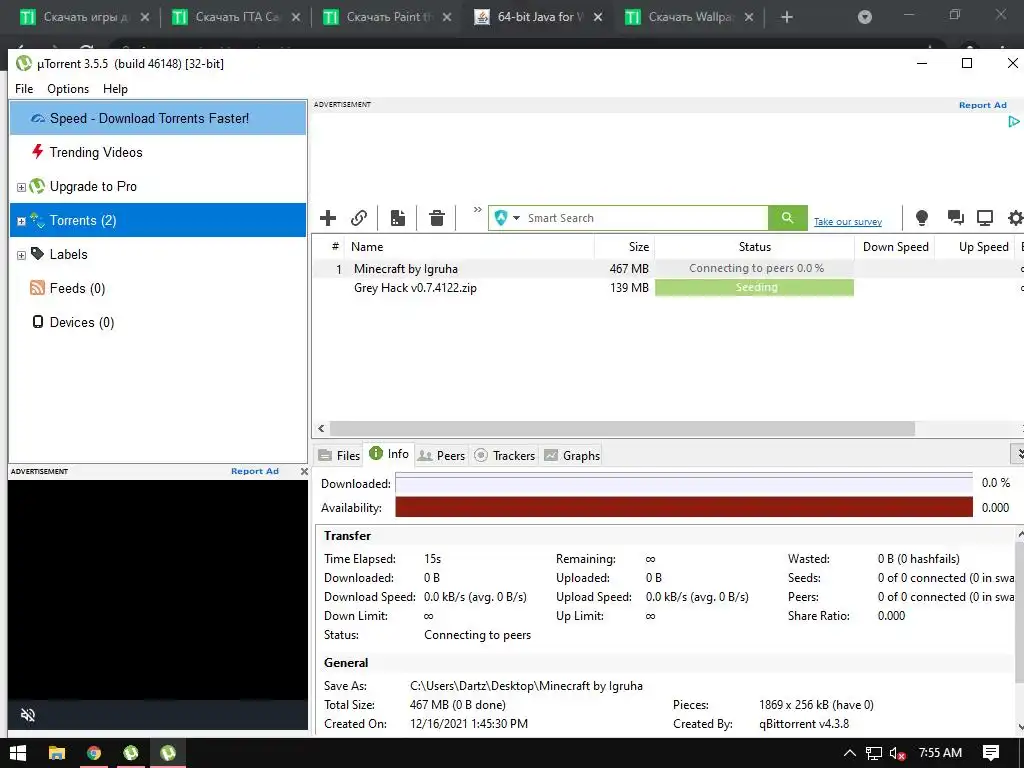This screenshot has height=768, width=1024.
Task: Sort by Up Speed column header
Action: coord(976,247)
